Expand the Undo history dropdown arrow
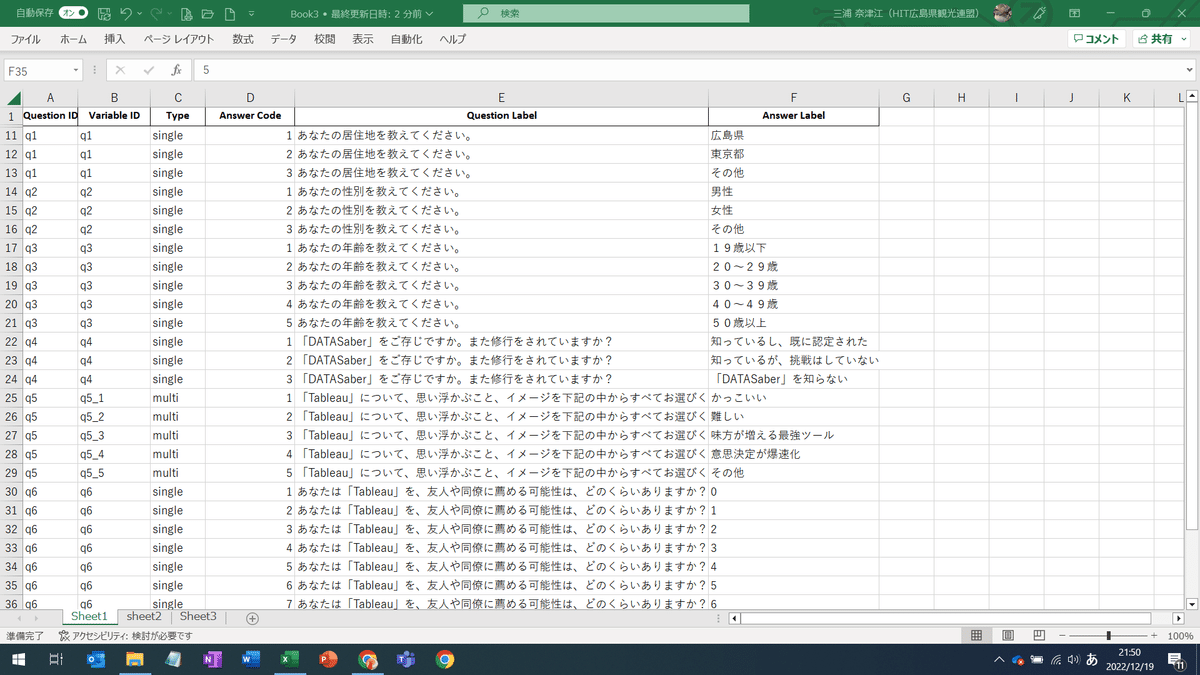 (140, 14)
